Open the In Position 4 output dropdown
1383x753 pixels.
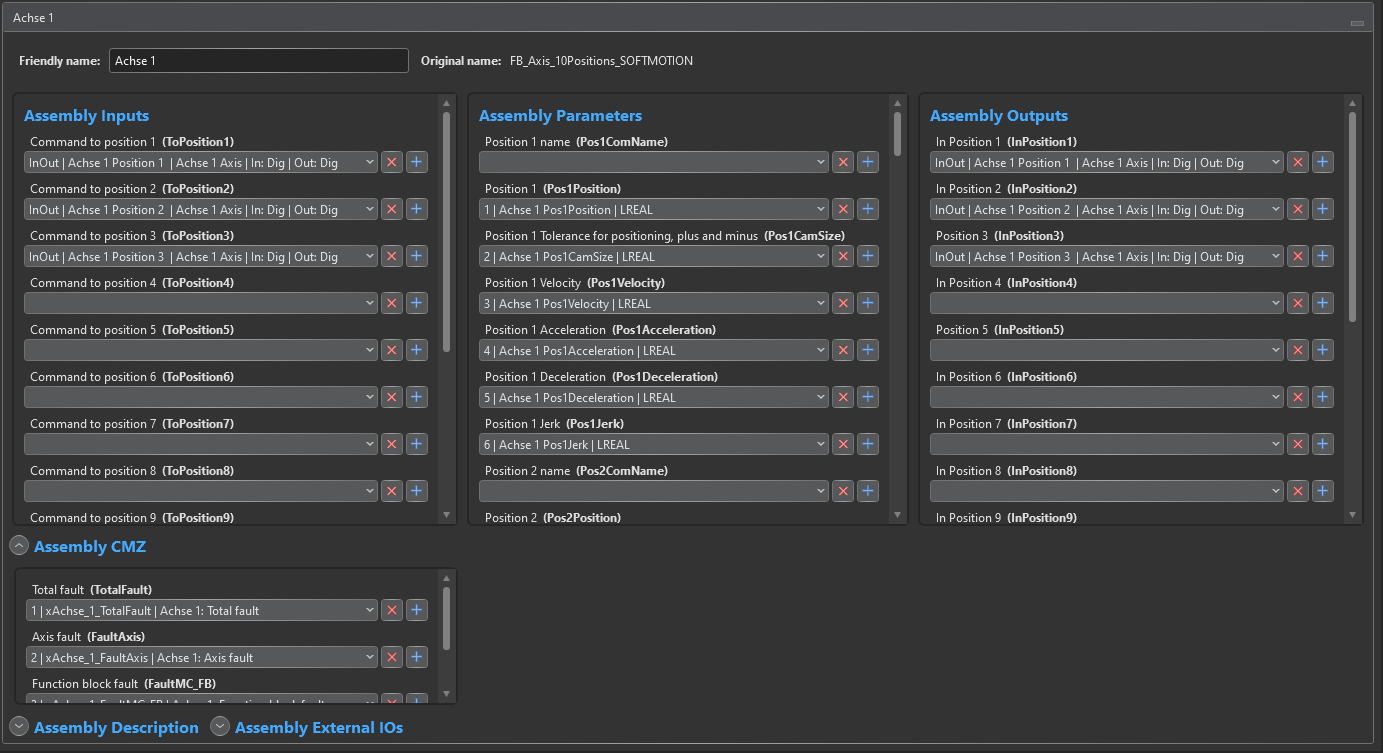(x=1107, y=303)
